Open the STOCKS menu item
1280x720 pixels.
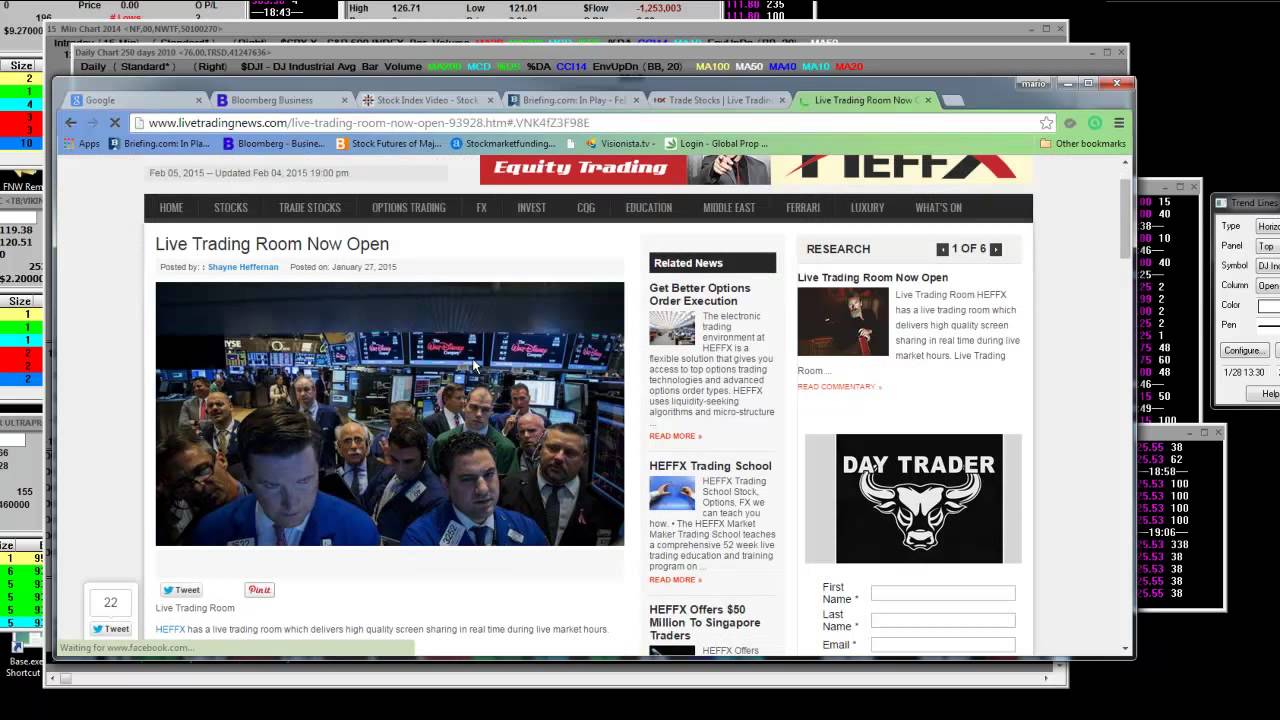(x=230, y=208)
